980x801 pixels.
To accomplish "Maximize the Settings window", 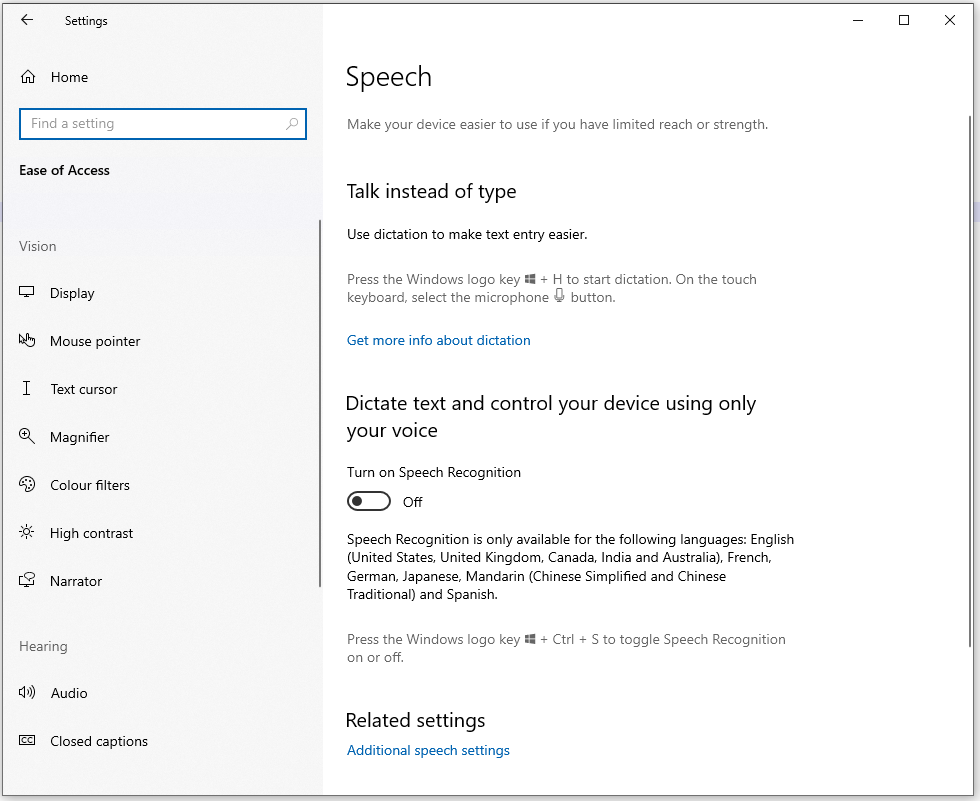I will [904, 20].
